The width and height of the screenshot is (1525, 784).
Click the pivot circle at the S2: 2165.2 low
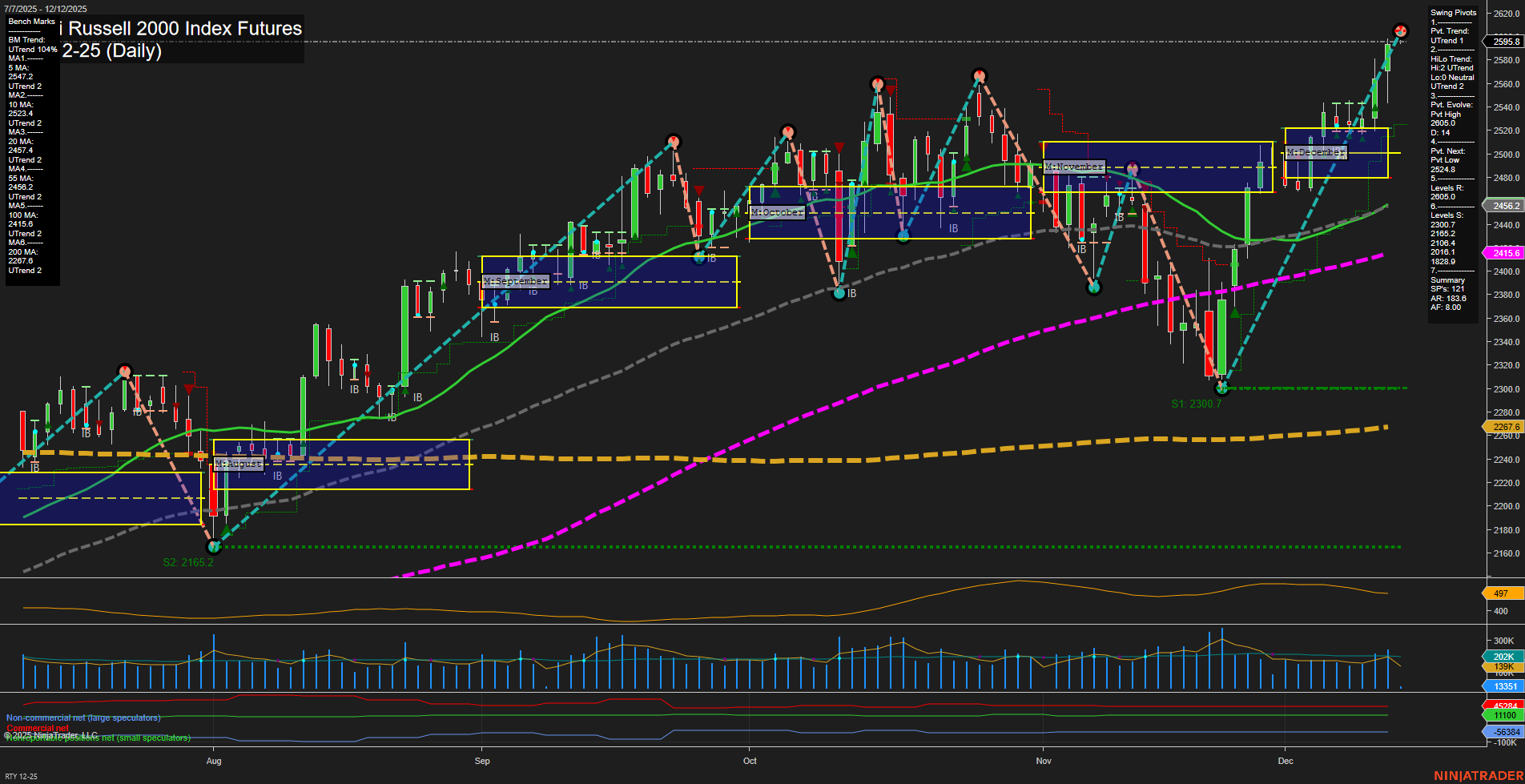click(214, 547)
